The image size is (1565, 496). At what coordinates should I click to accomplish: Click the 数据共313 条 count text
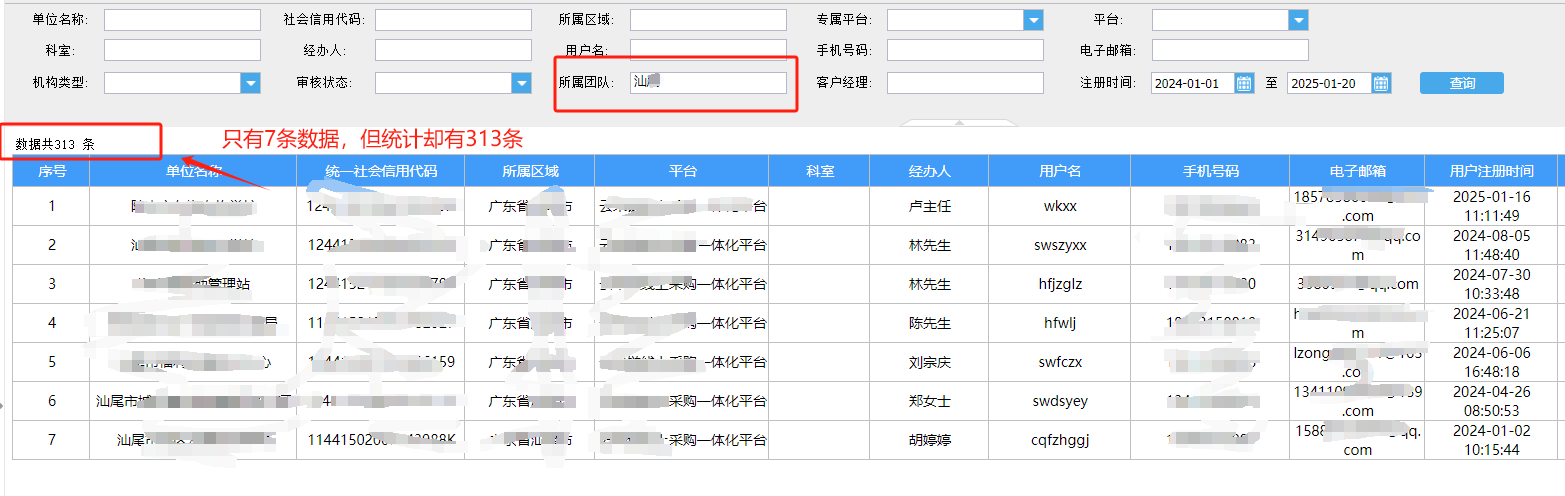coord(55,144)
